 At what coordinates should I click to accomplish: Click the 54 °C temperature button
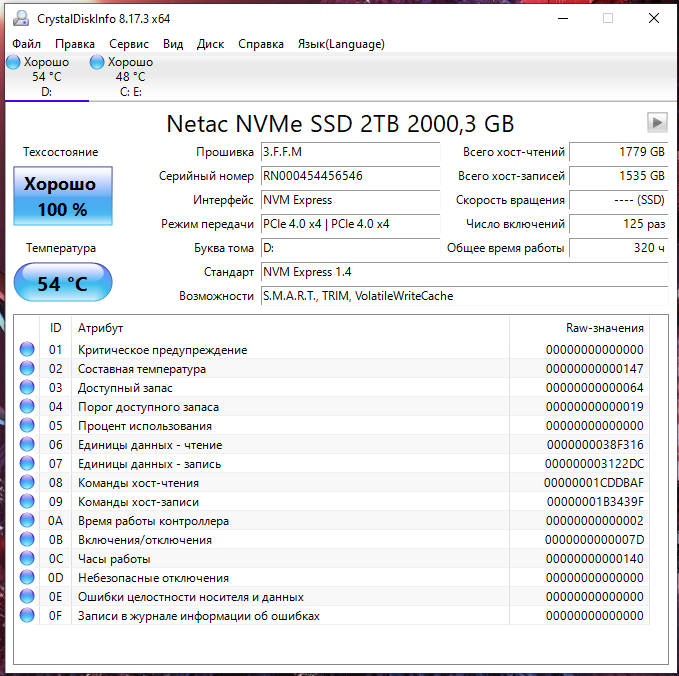[62, 284]
